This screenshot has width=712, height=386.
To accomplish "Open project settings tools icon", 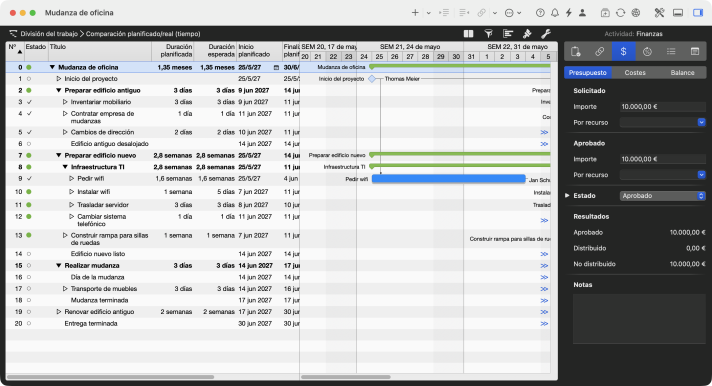I will pos(659,13).
